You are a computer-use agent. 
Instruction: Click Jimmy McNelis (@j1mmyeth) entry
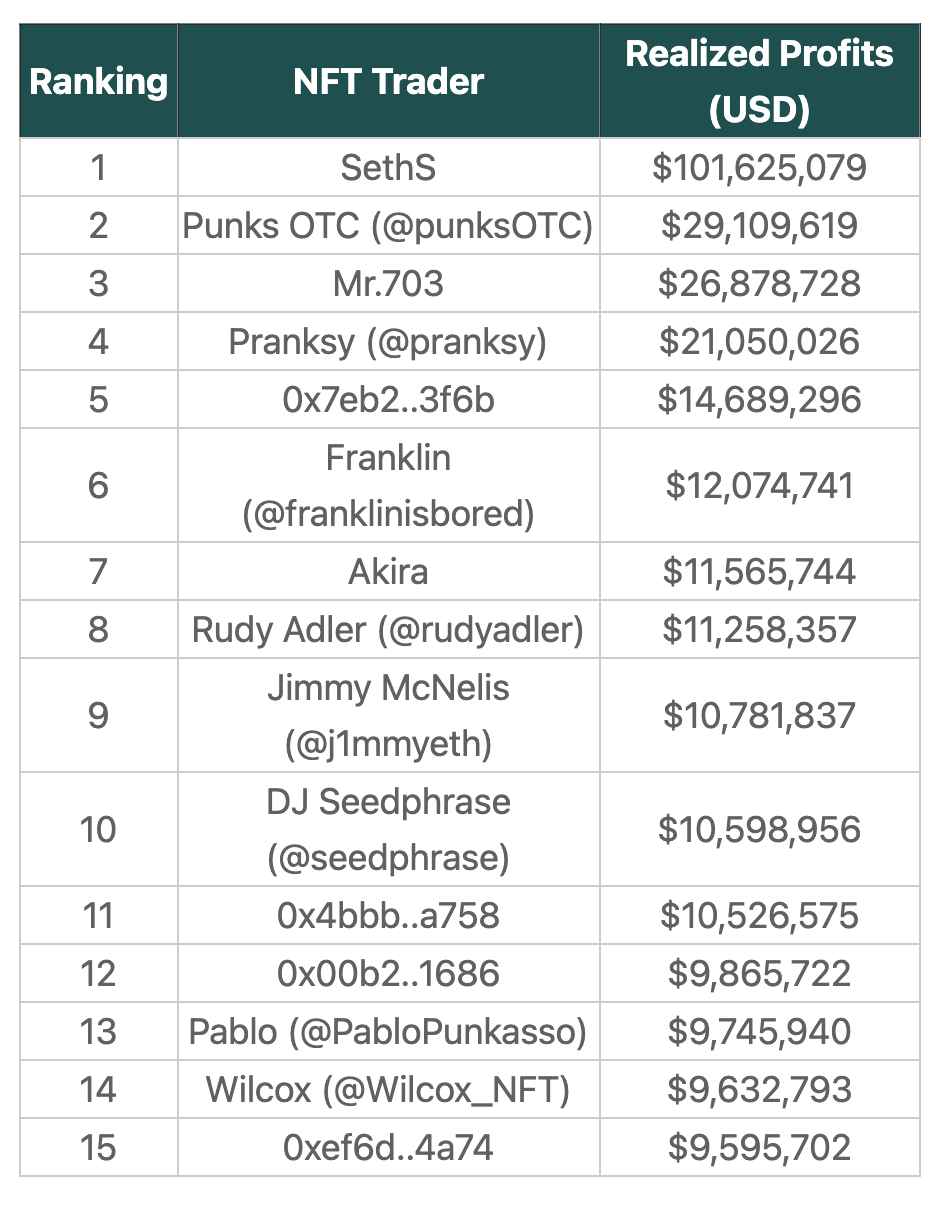point(388,716)
